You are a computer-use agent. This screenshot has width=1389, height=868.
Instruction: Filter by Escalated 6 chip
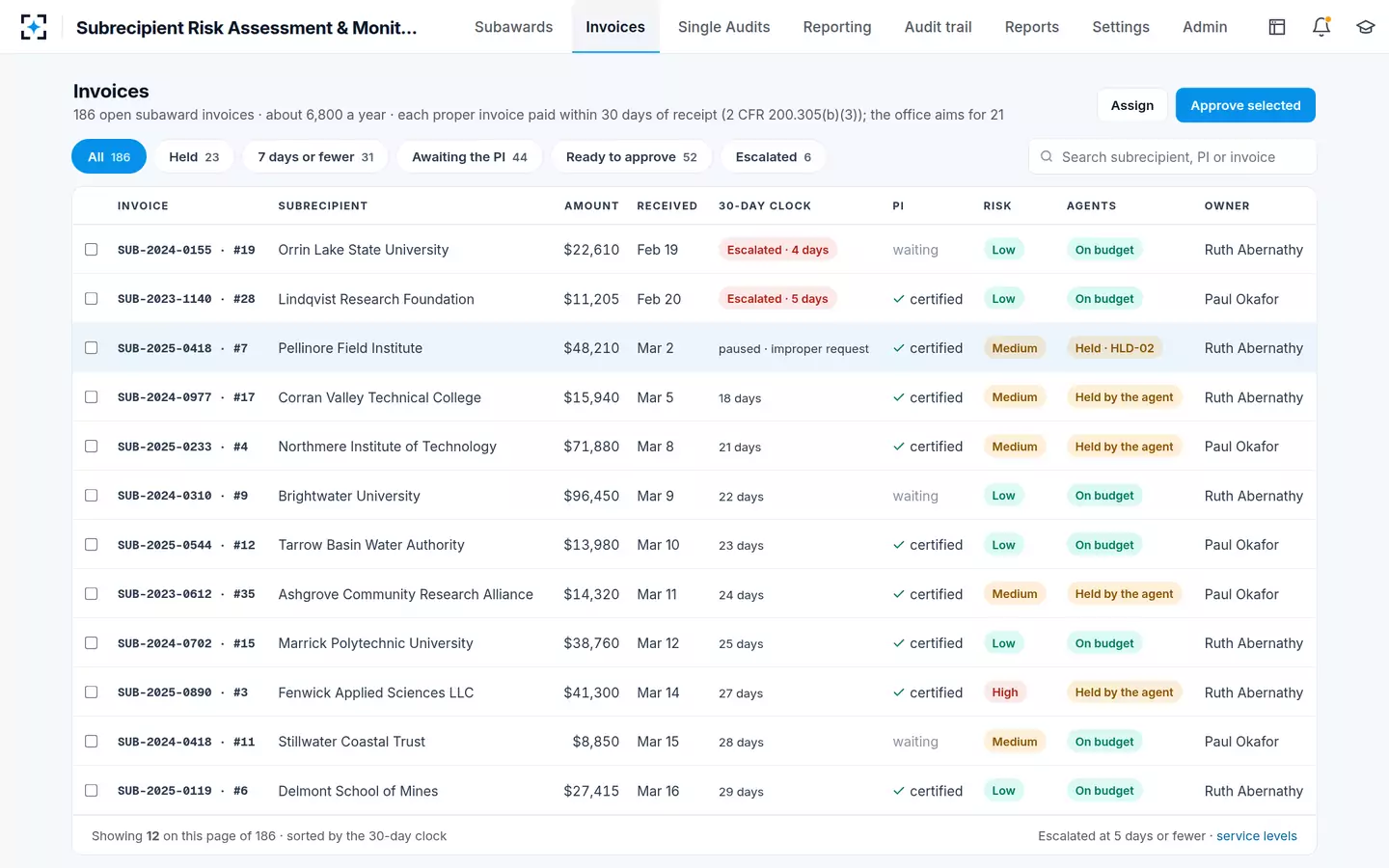774,156
